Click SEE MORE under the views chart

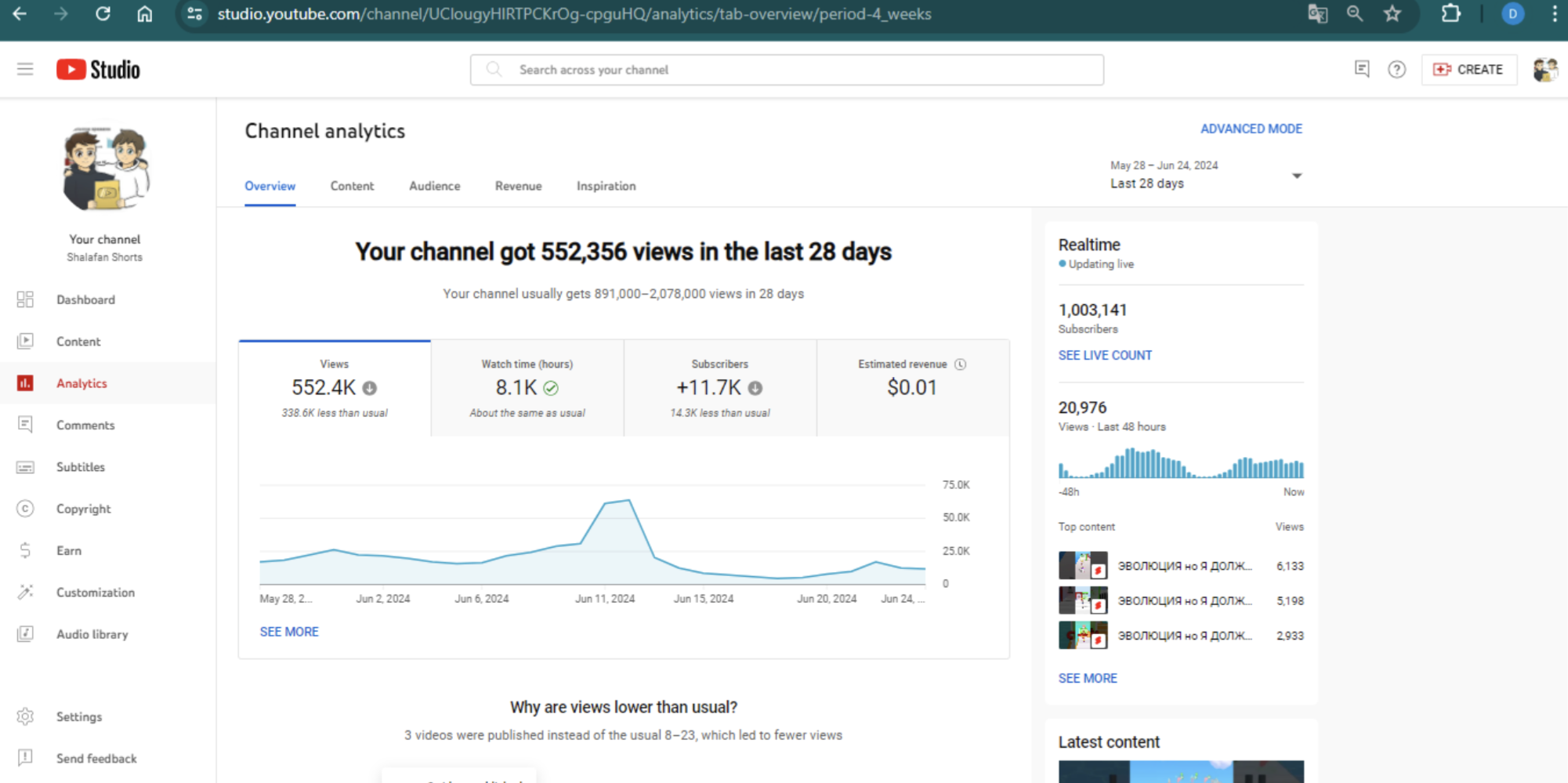click(x=289, y=632)
